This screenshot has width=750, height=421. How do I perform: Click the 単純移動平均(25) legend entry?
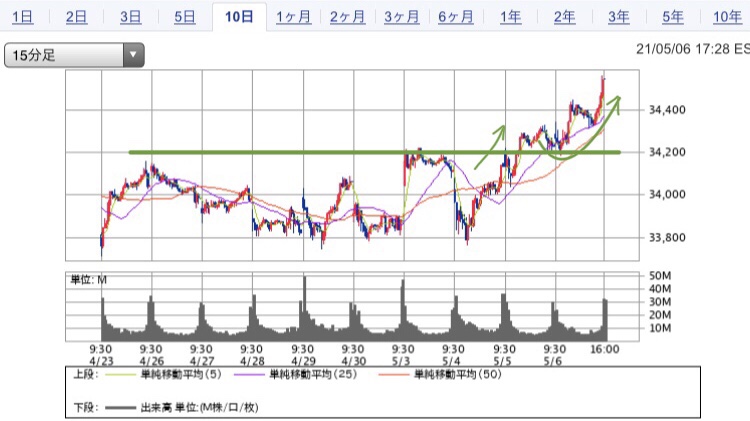(x=313, y=374)
